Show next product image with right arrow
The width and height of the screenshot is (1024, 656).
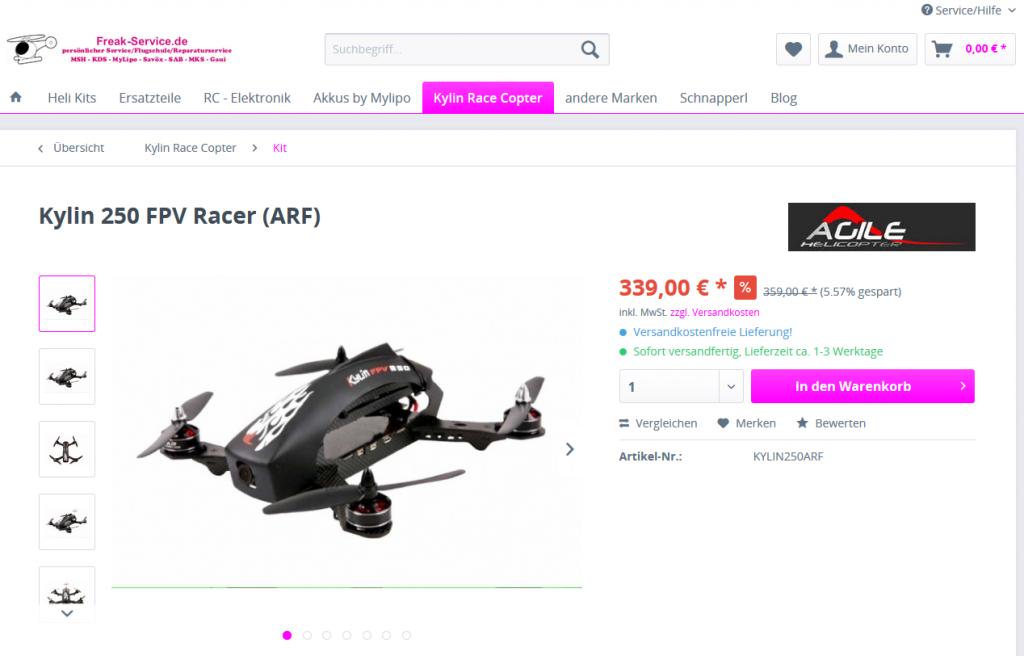(569, 449)
